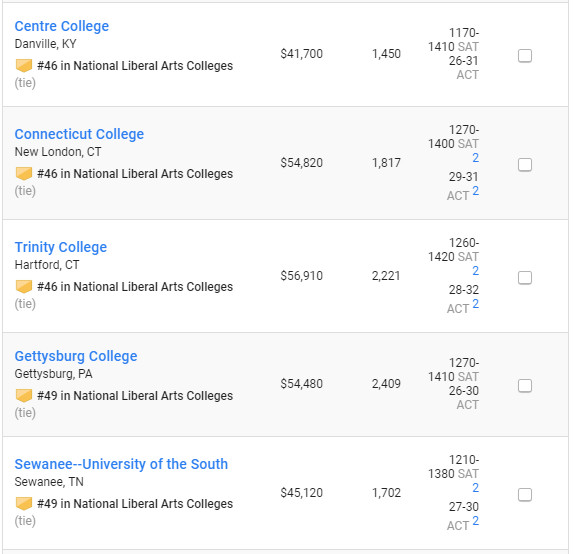Open Sewanee--University of the South link
573x554 pixels.
click(x=121, y=464)
